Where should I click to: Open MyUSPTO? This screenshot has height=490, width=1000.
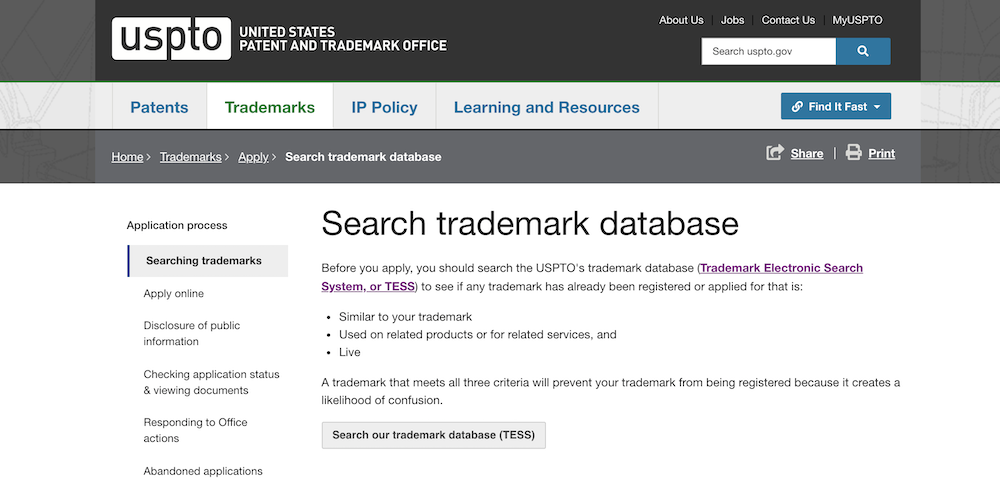coord(857,20)
